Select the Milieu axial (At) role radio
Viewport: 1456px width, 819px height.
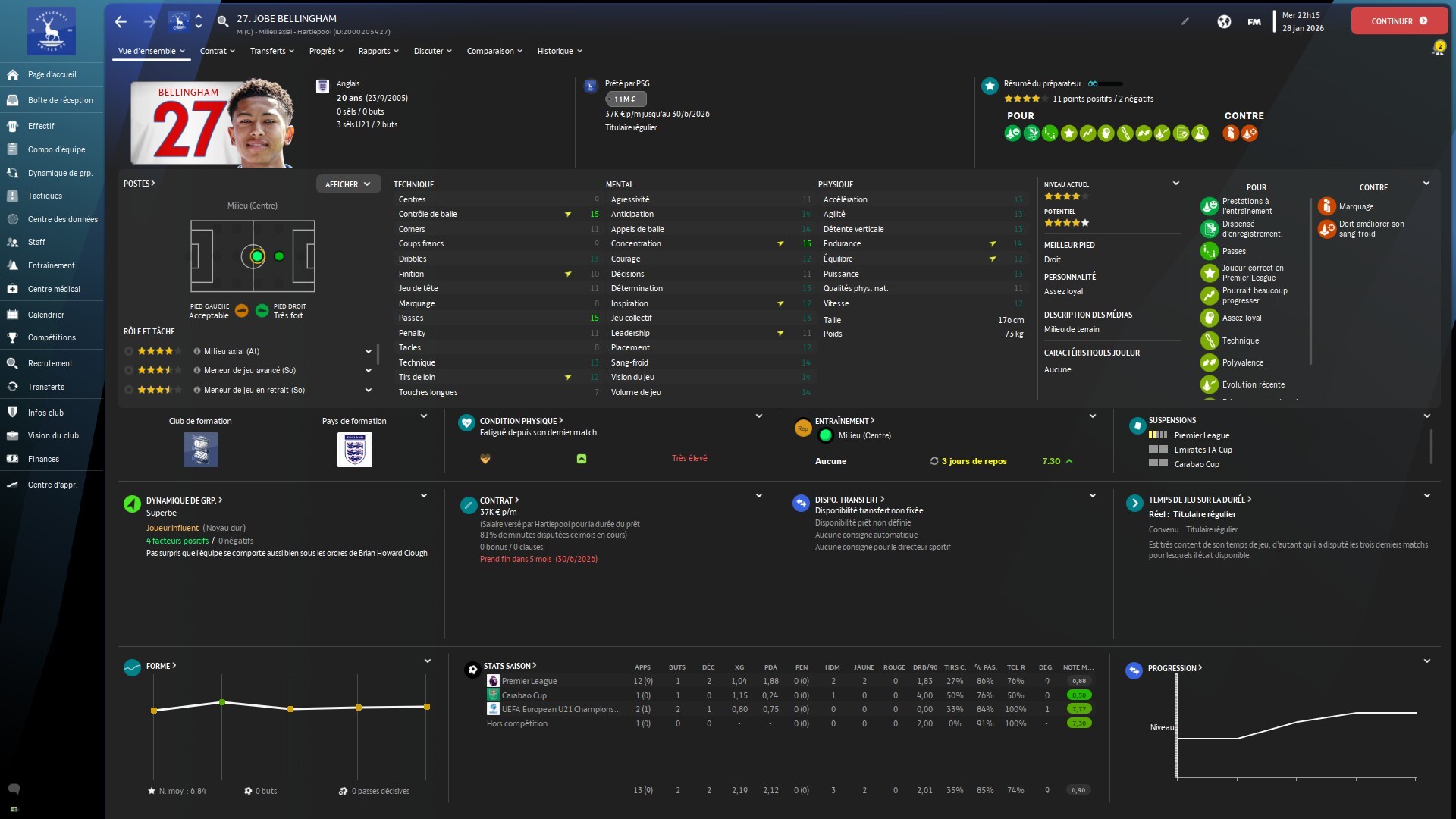click(129, 351)
